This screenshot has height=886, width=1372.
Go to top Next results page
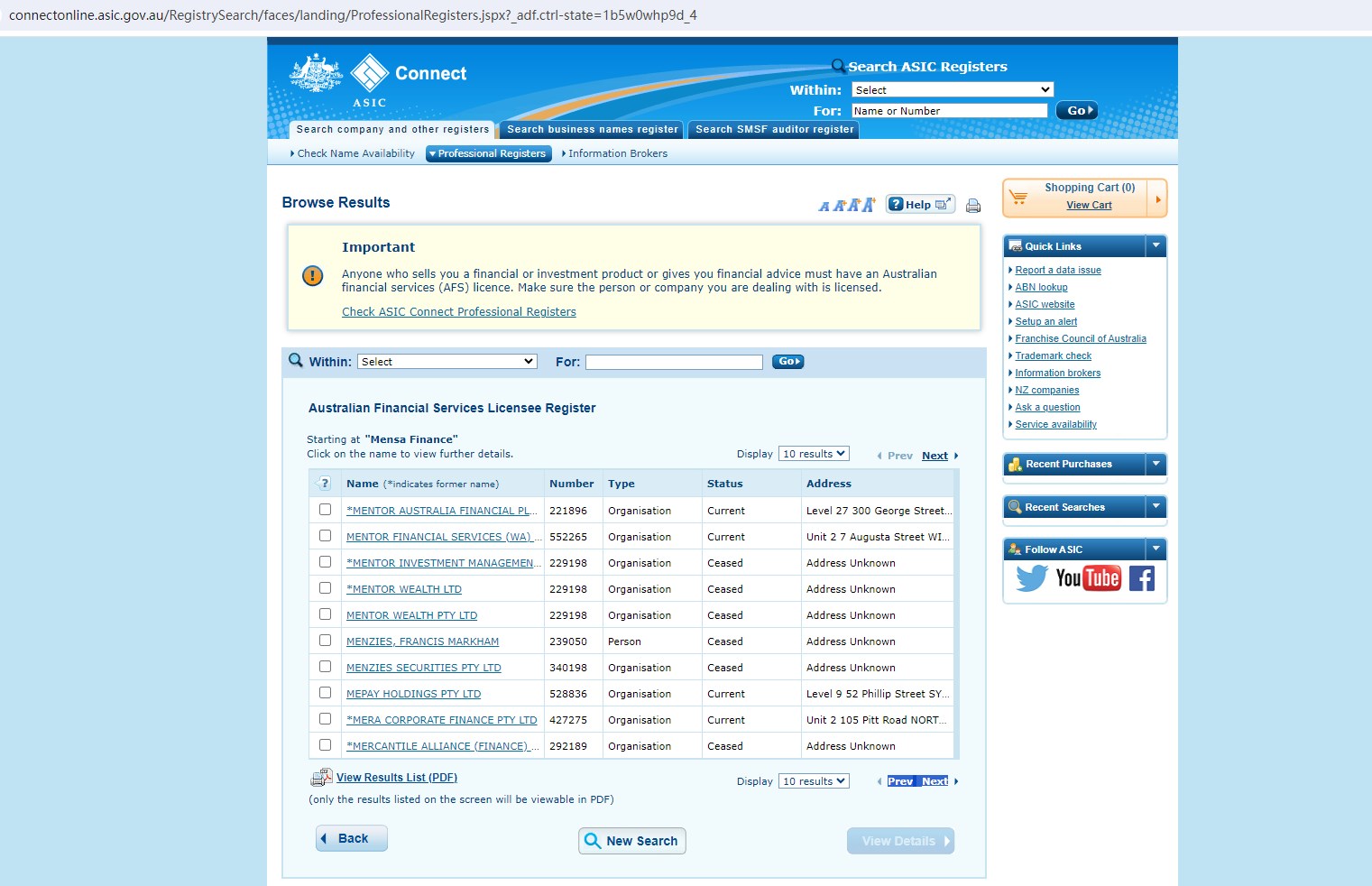[935, 456]
